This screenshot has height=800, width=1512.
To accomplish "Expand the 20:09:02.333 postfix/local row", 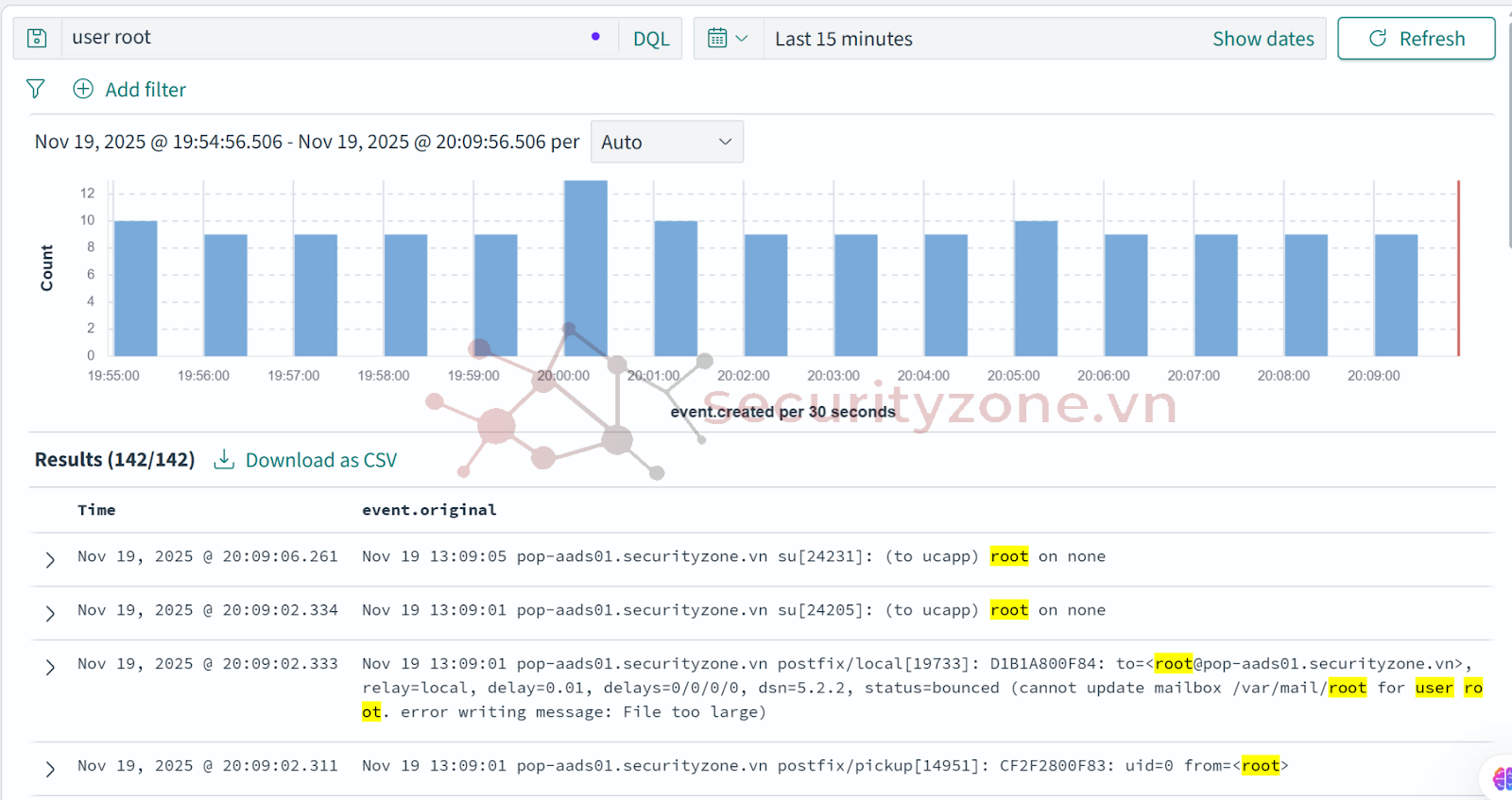I will (50, 667).
